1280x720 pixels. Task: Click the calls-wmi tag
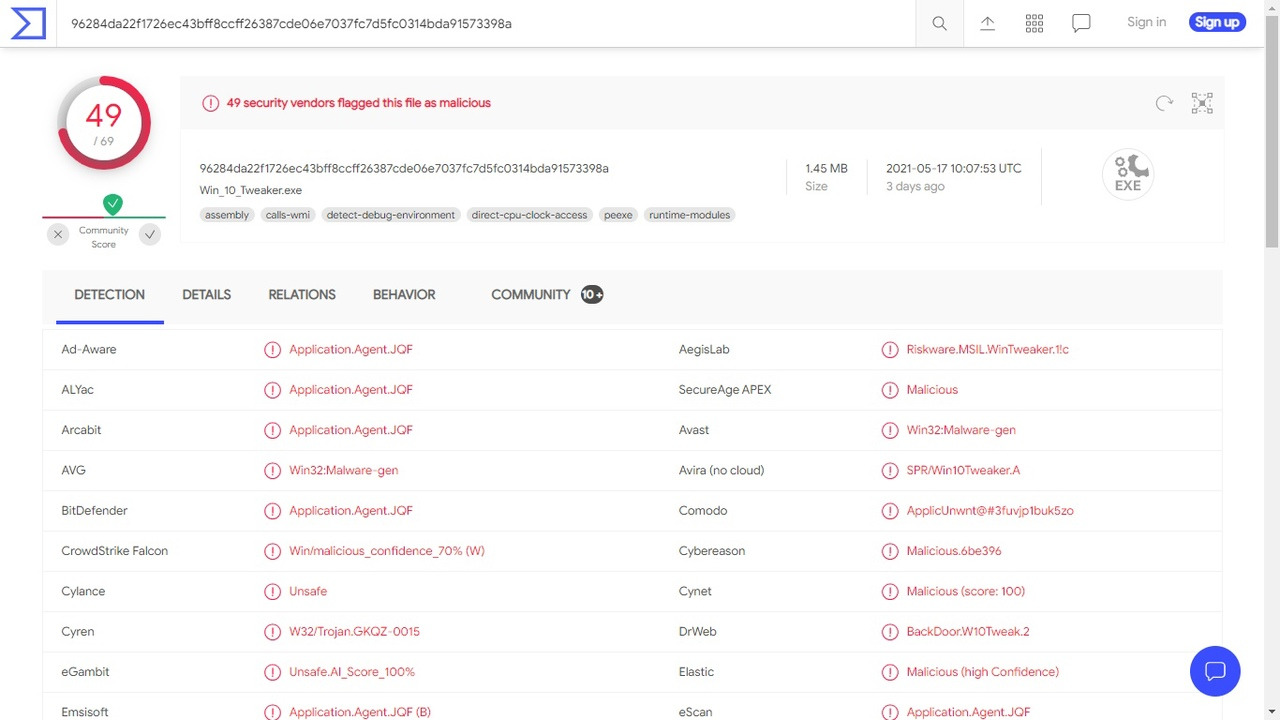[x=287, y=215]
